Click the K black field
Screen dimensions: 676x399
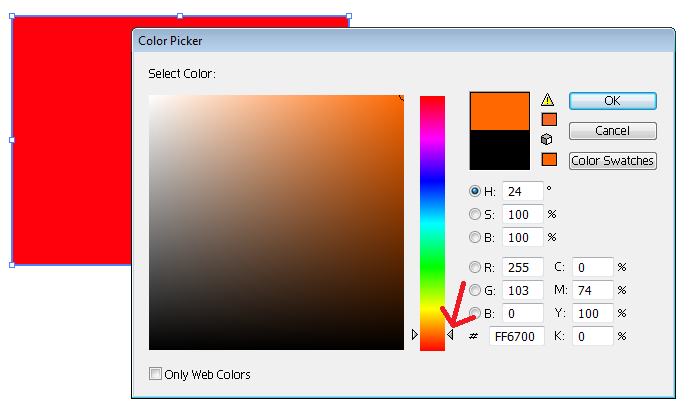592,336
